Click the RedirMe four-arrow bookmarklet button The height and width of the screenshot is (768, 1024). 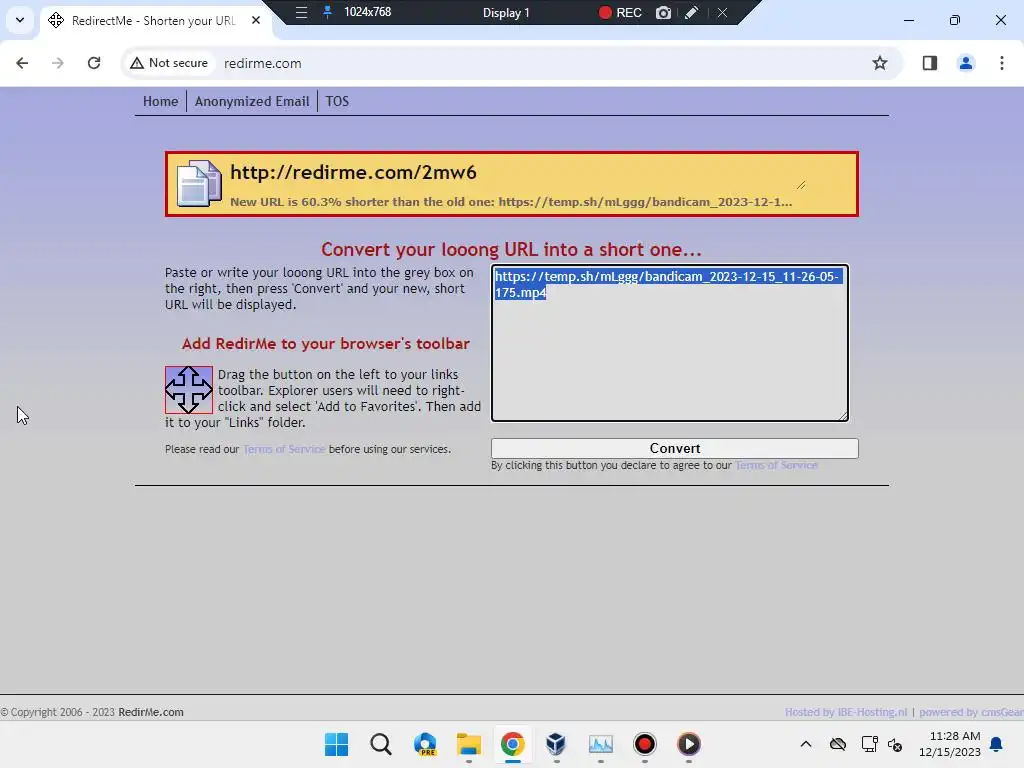pos(189,390)
